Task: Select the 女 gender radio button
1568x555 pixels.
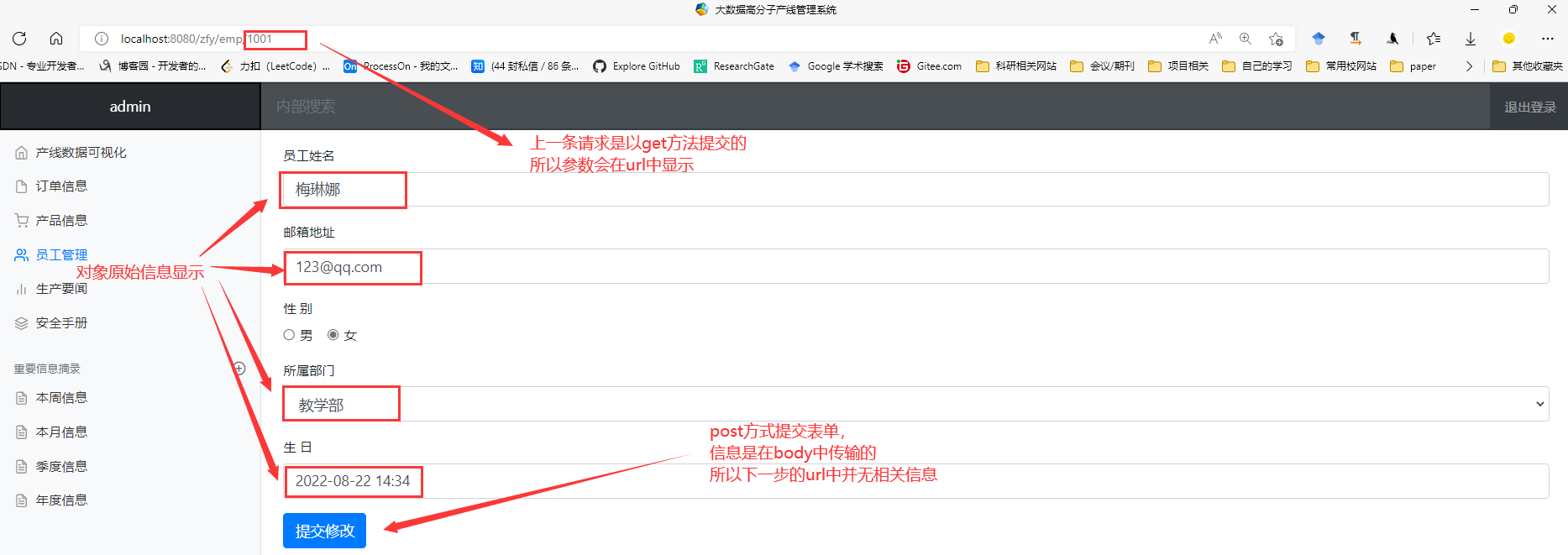Action: pyautogui.click(x=333, y=335)
